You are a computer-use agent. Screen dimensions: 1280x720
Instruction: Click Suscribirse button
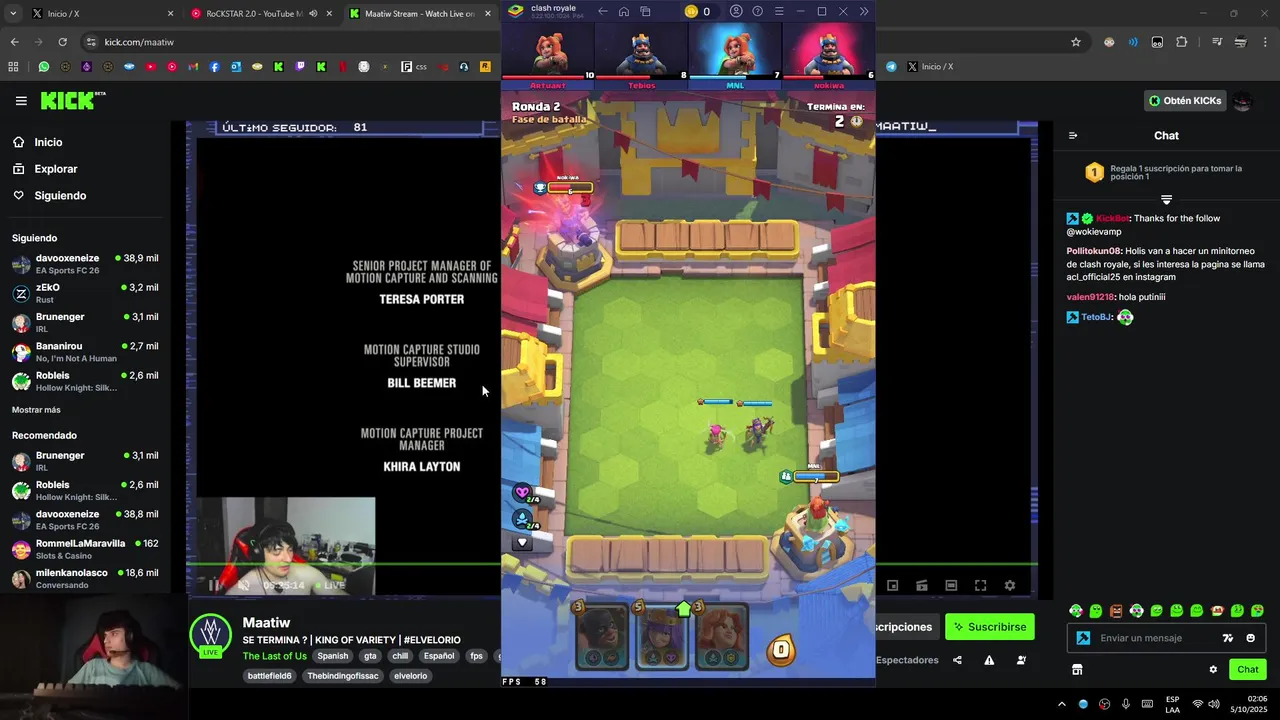click(990, 627)
